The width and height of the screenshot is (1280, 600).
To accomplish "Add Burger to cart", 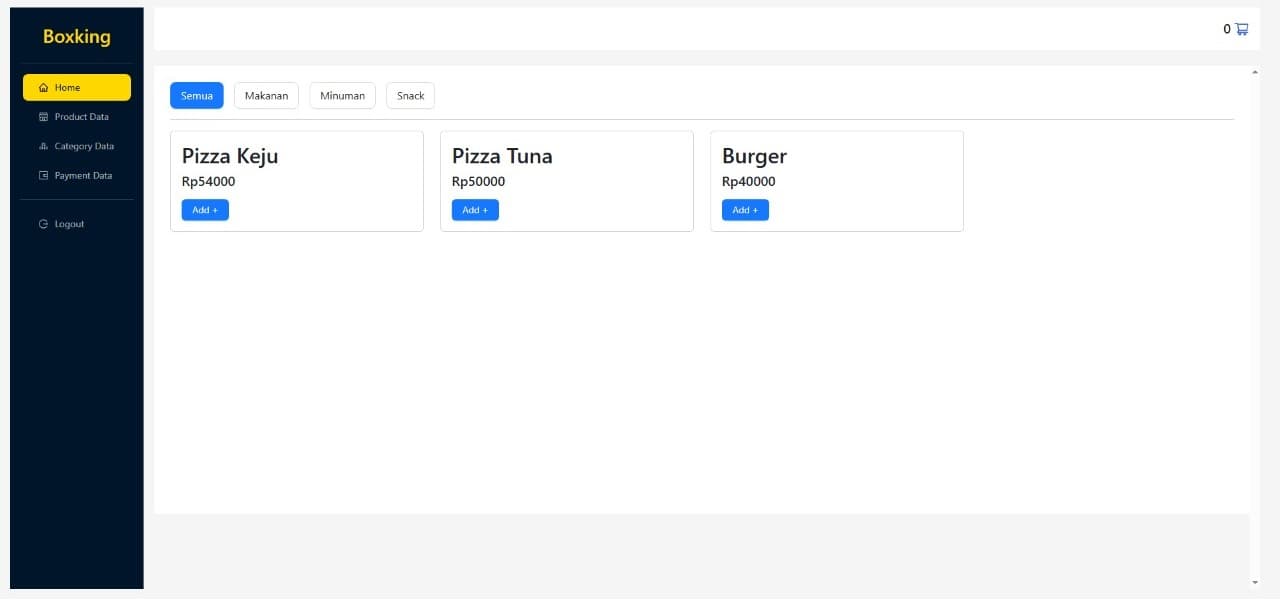I will pyautogui.click(x=745, y=210).
